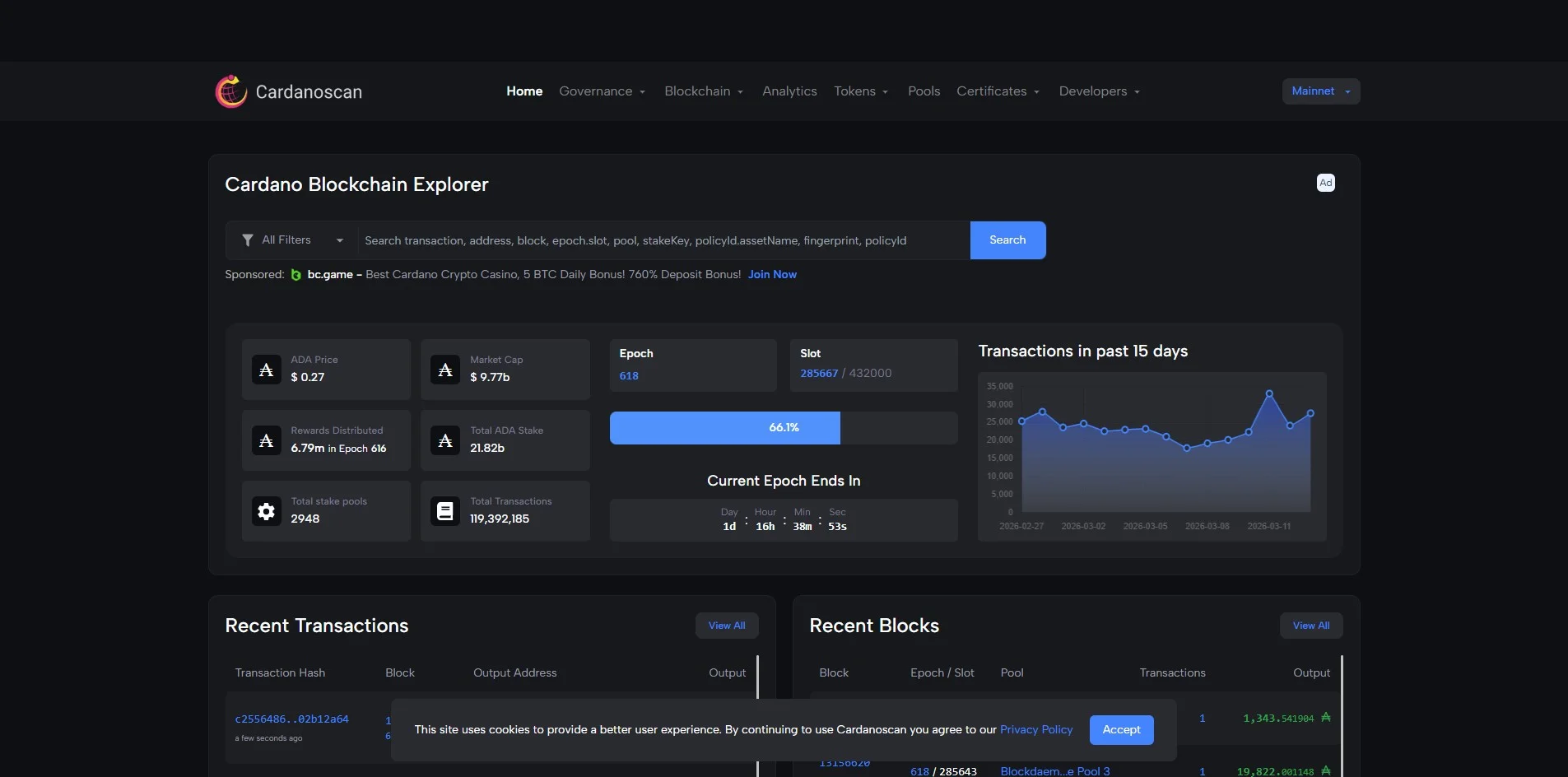Open transaction c2556486..02b12a64
The image size is (1568, 777).
tap(292, 719)
